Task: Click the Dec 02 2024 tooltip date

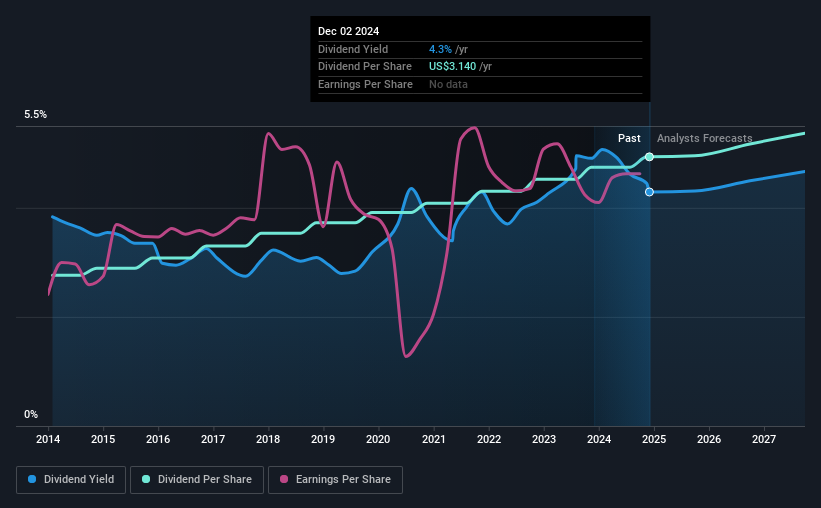Action: [x=348, y=31]
